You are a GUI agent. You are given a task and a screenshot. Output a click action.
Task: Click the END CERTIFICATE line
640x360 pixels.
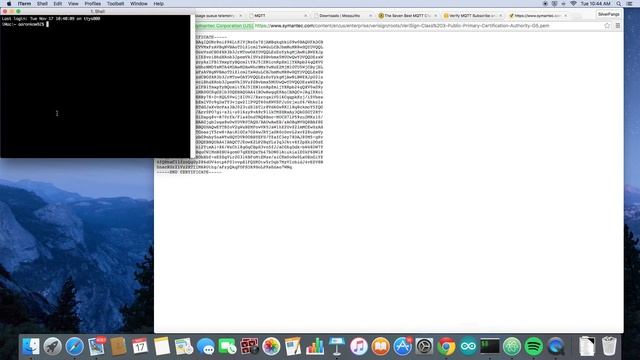click(x=189, y=172)
